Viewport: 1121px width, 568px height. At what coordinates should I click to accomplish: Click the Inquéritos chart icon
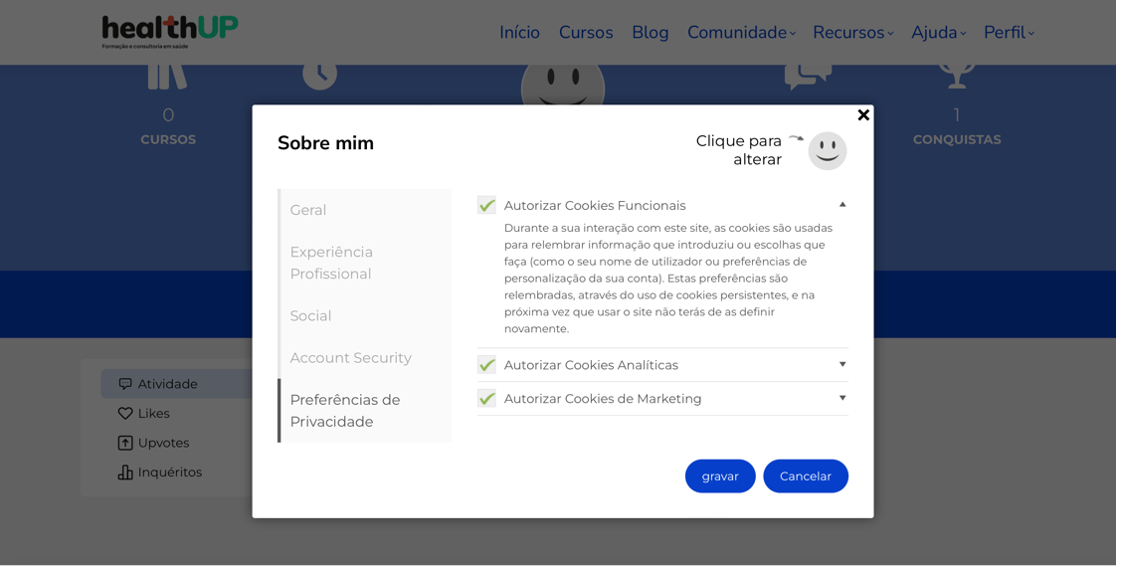125,474
